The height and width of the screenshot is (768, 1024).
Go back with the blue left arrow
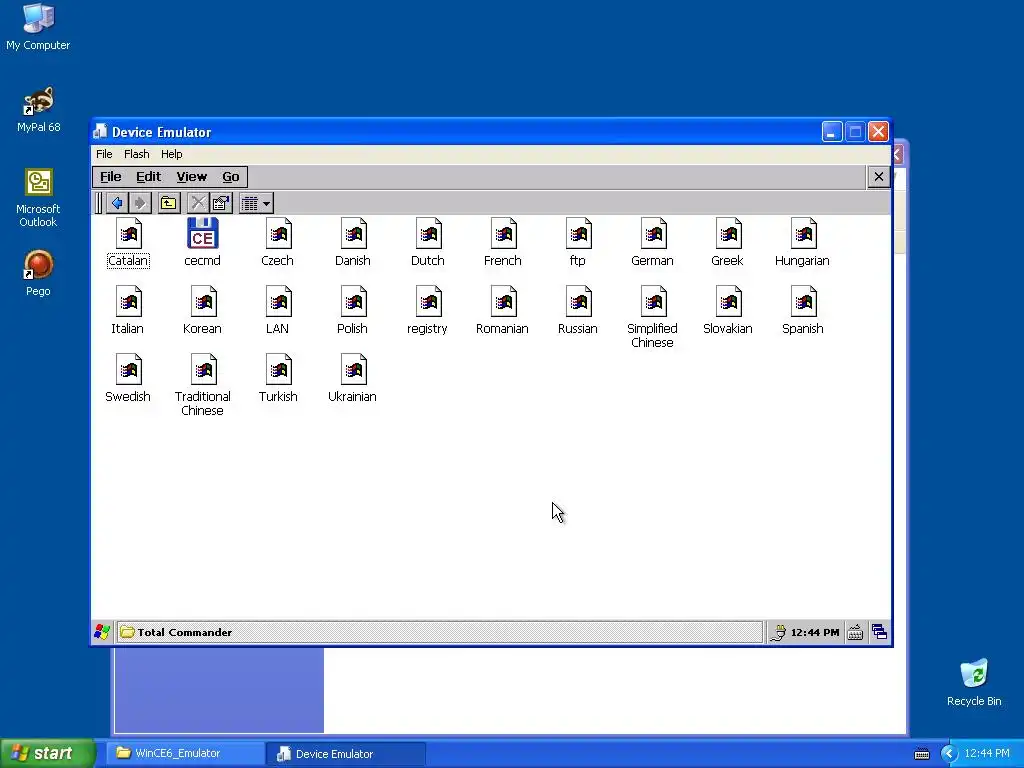117,203
